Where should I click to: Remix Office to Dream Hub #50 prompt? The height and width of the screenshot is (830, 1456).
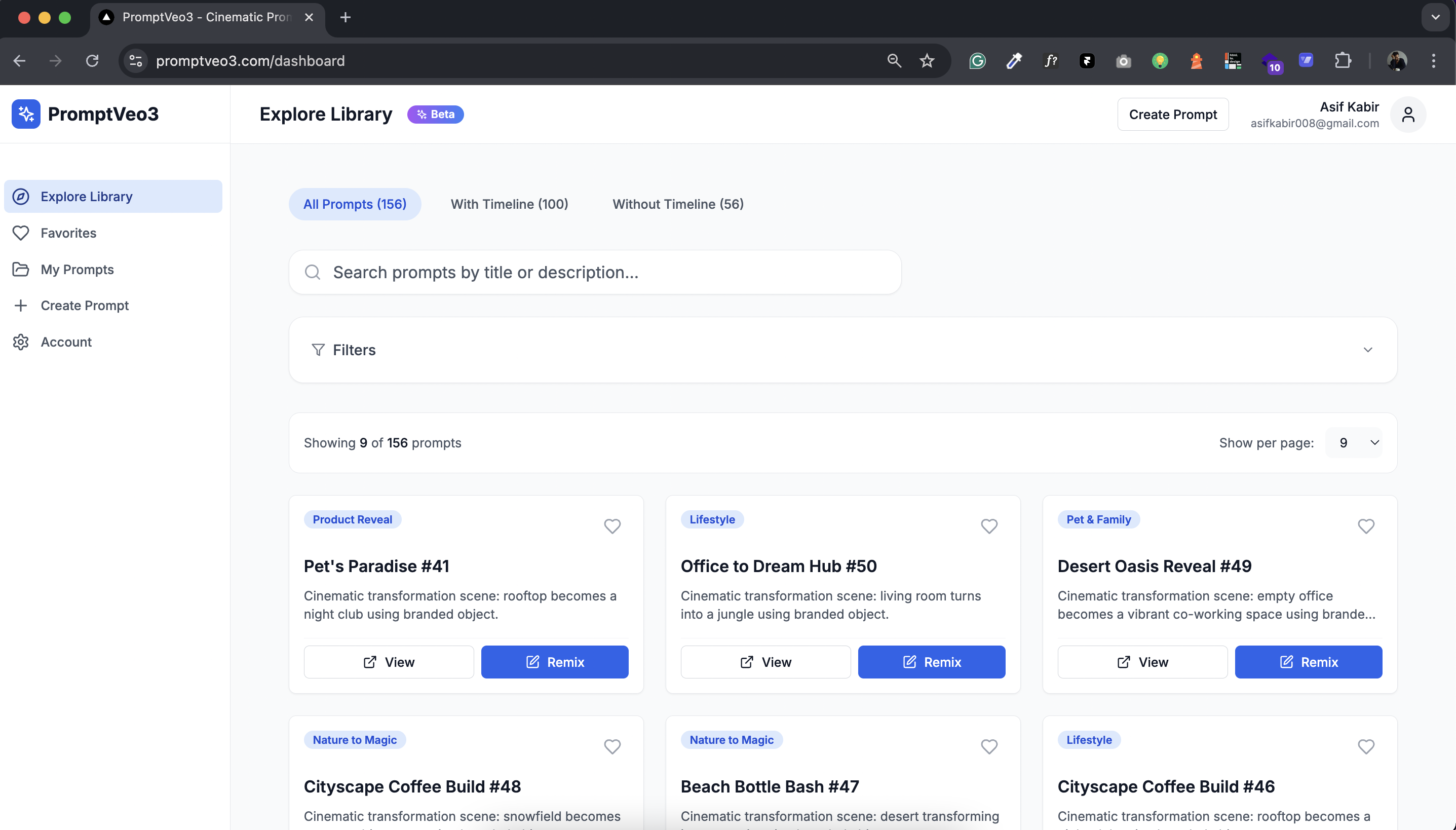tap(931, 662)
